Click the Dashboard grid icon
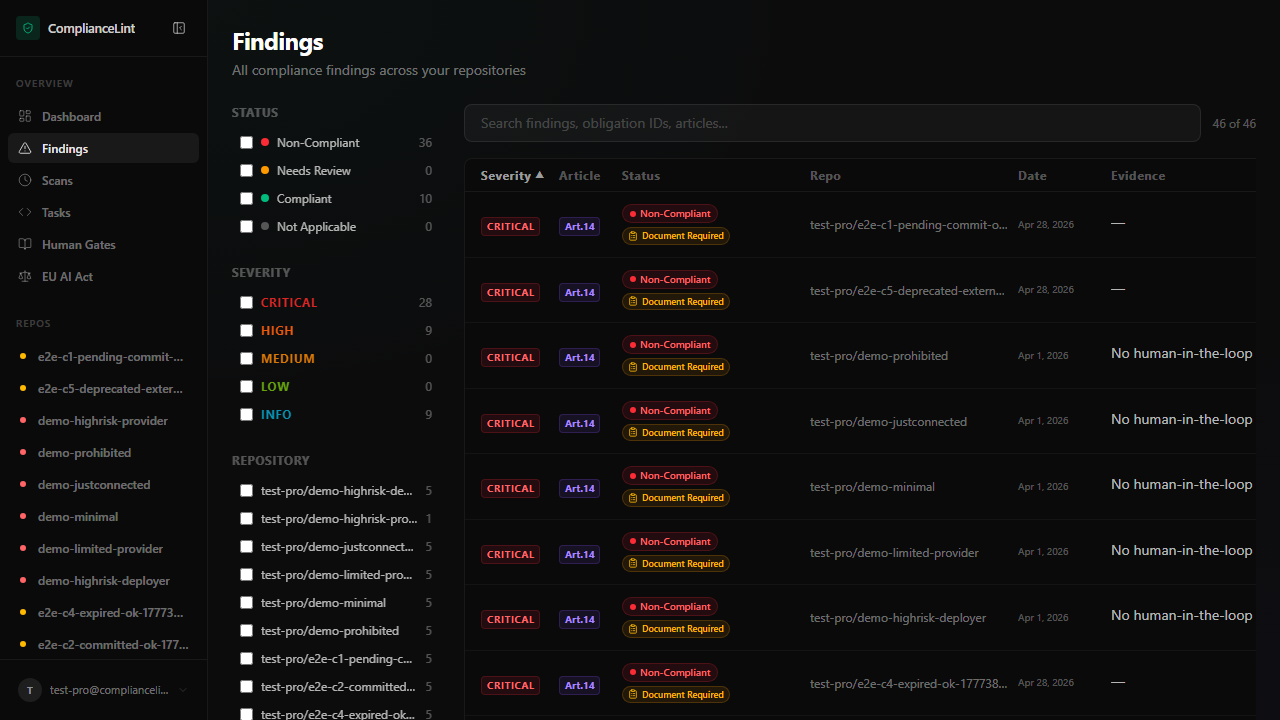The height and width of the screenshot is (720, 1280). (x=25, y=117)
